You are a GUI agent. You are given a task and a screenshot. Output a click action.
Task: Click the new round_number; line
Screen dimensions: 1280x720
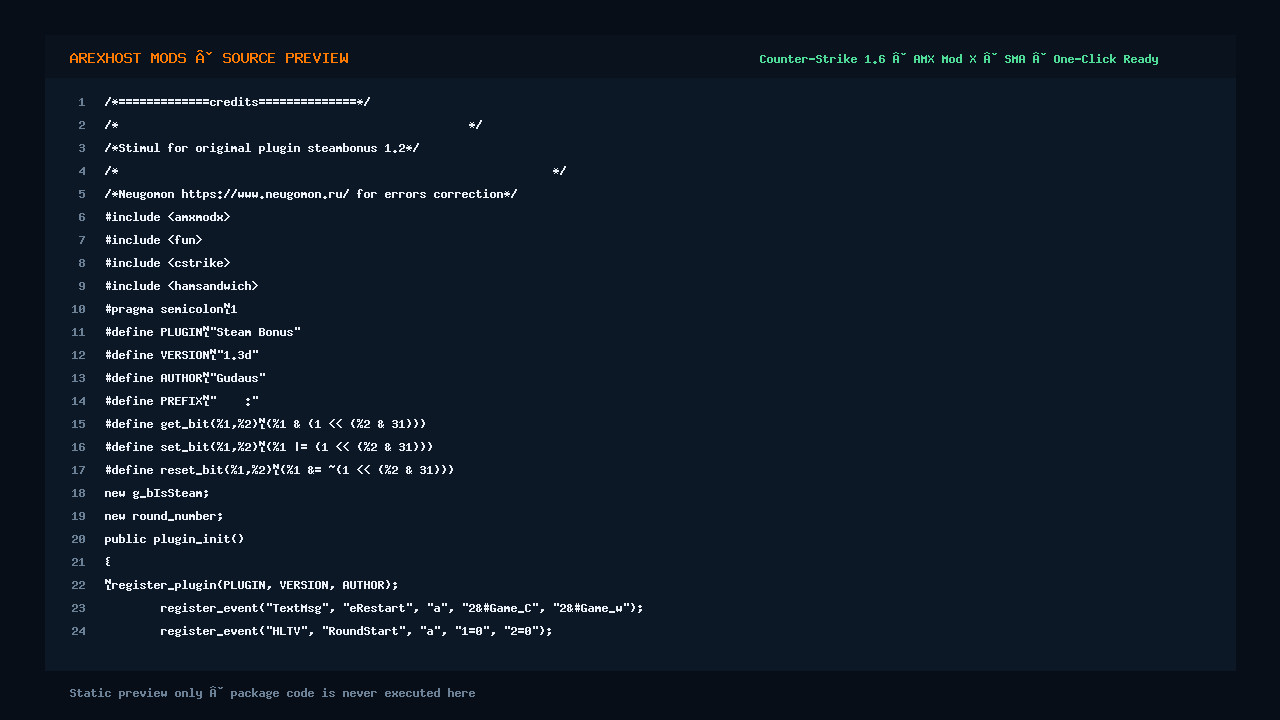point(164,516)
